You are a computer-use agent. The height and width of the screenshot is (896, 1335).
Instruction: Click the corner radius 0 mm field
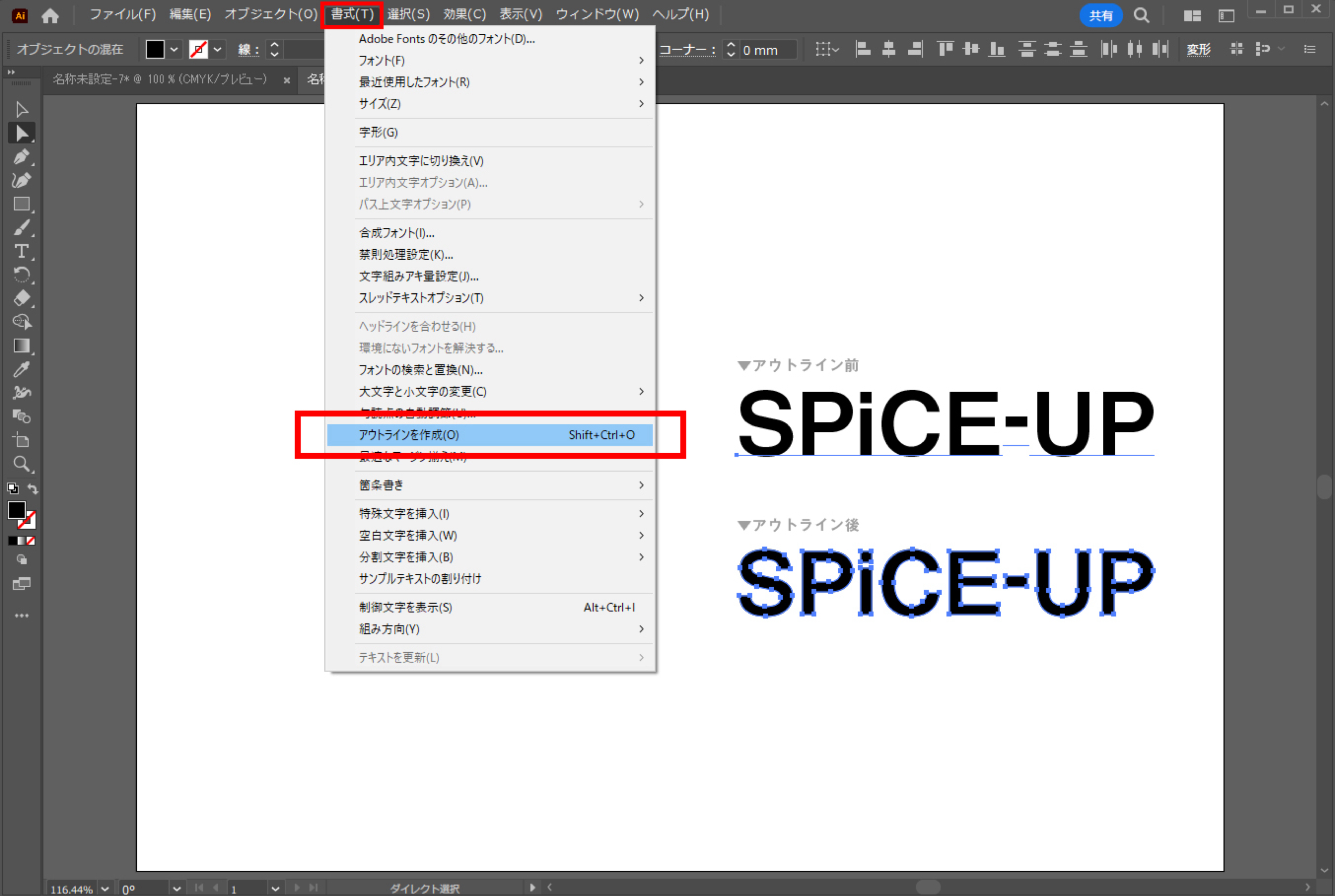pyautogui.click(x=768, y=50)
